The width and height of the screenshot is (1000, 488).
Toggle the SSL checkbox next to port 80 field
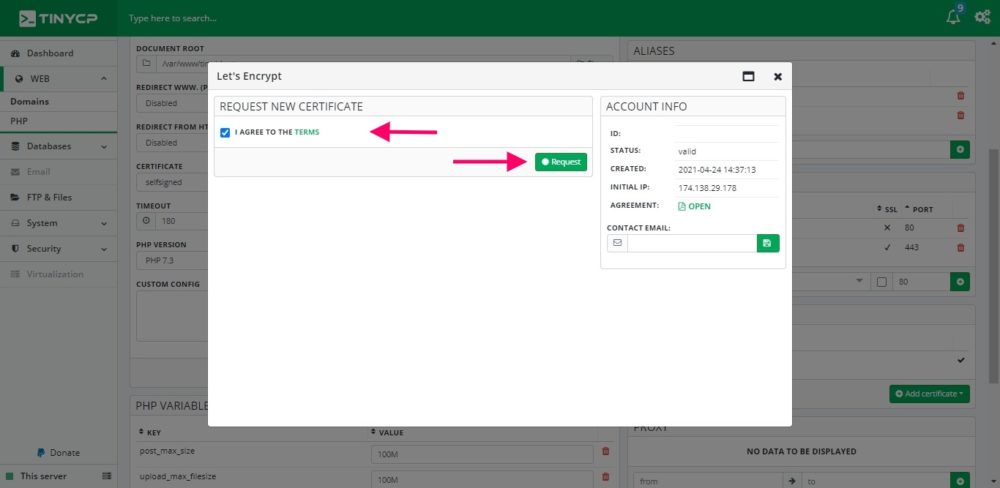[x=881, y=282]
